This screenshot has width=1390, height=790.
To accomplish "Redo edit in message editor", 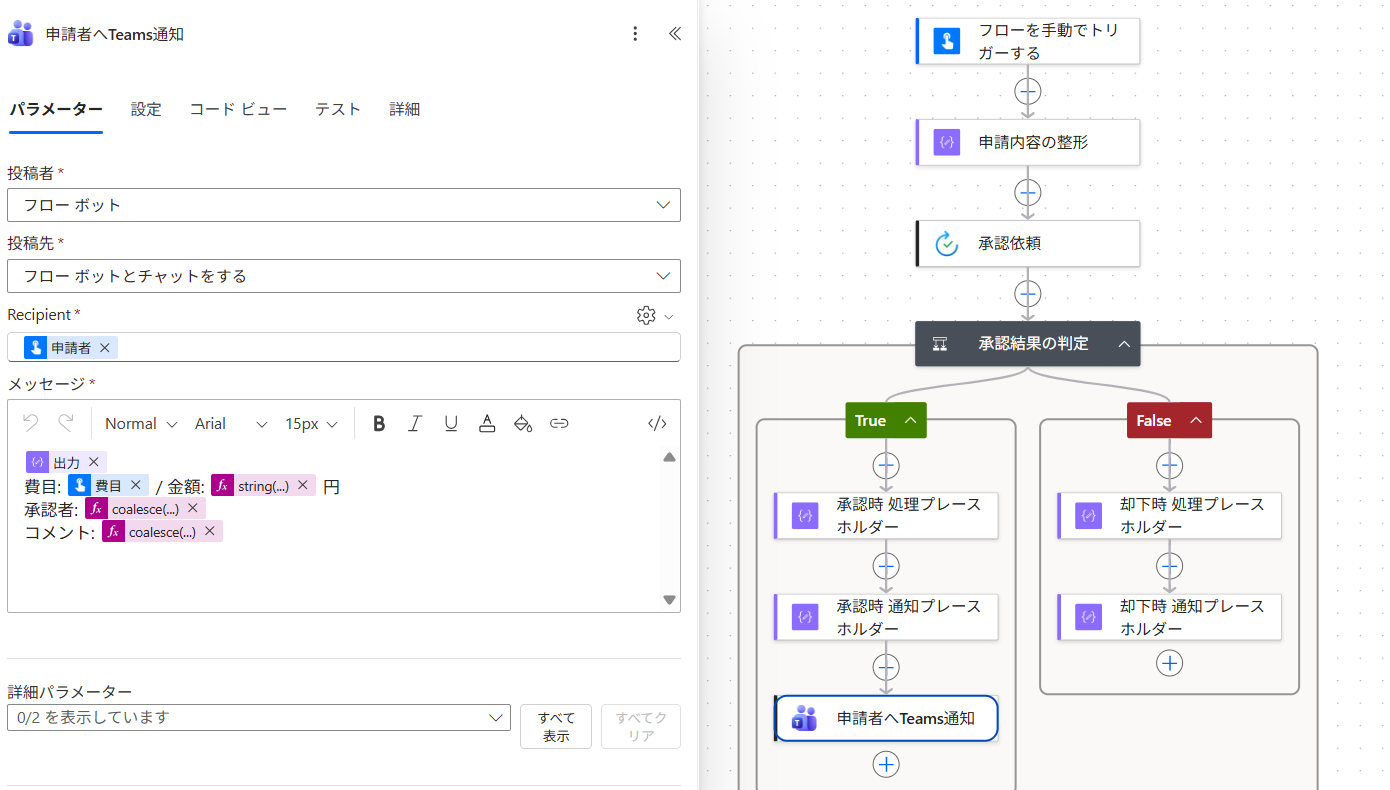I will pos(65,423).
